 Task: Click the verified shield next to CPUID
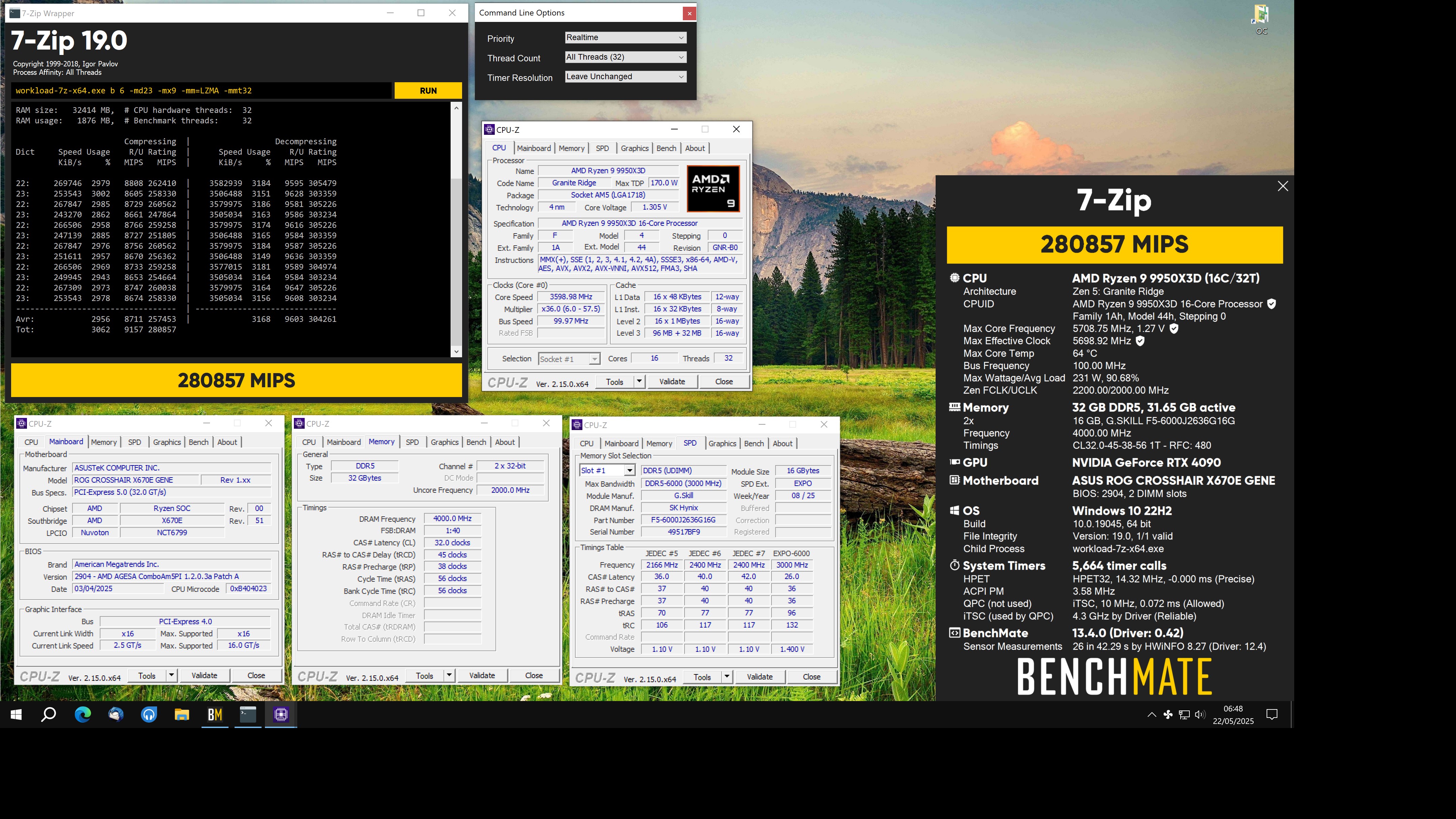point(1272,304)
